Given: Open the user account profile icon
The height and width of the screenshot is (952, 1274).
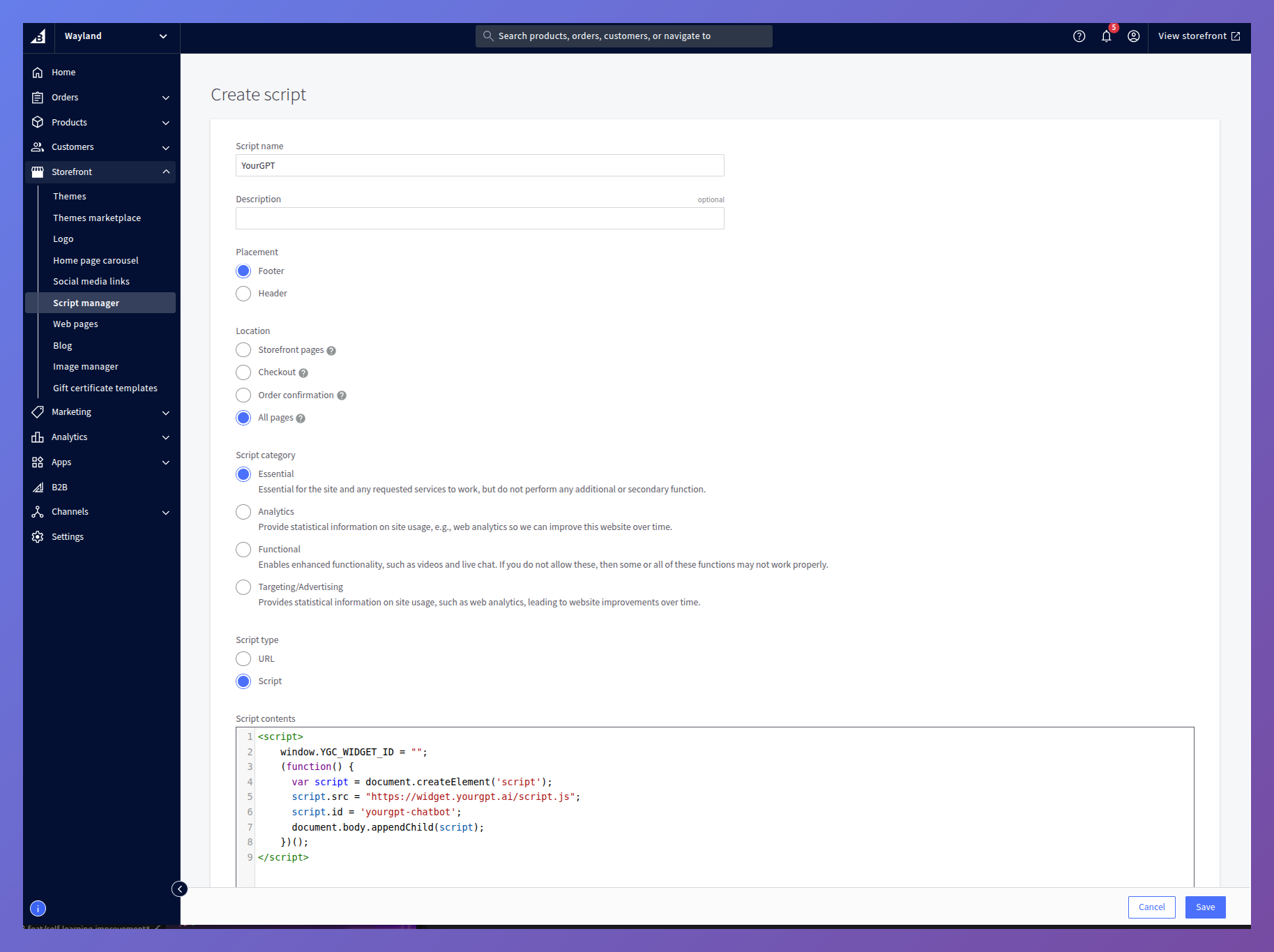Looking at the screenshot, I should [x=1134, y=36].
